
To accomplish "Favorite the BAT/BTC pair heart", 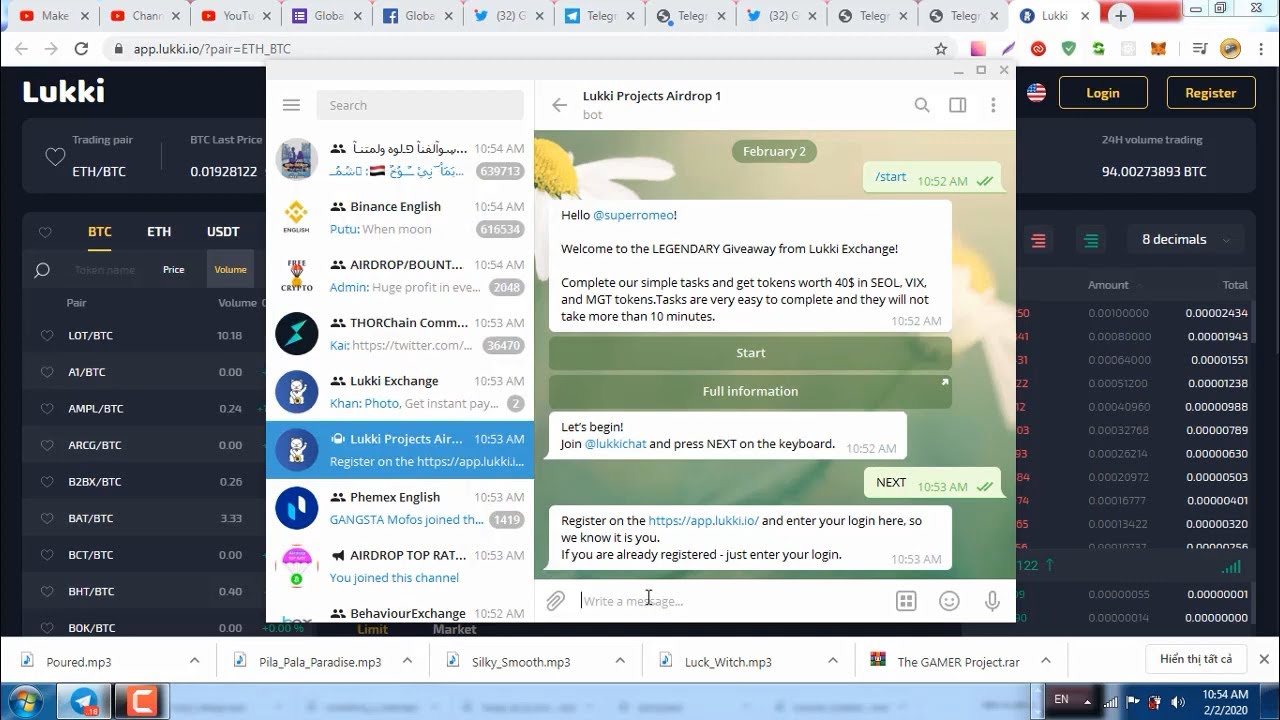I will tap(47, 518).
